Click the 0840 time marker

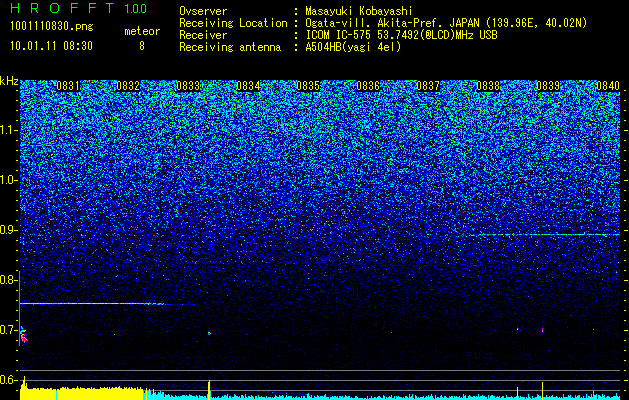pos(608,86)
